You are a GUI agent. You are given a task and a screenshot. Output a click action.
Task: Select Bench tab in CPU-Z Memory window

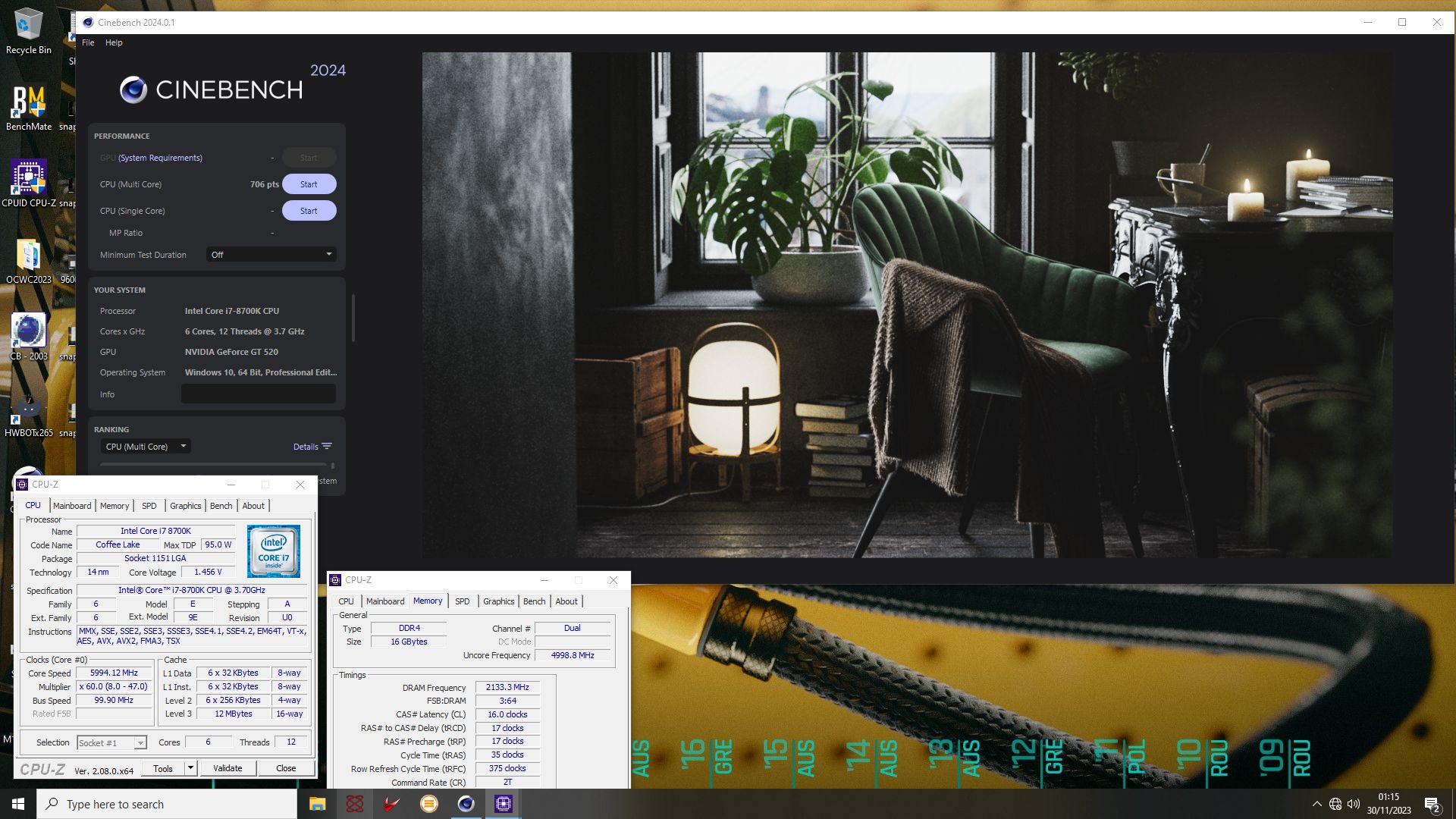pyautogui.click(x=535, y=601)
